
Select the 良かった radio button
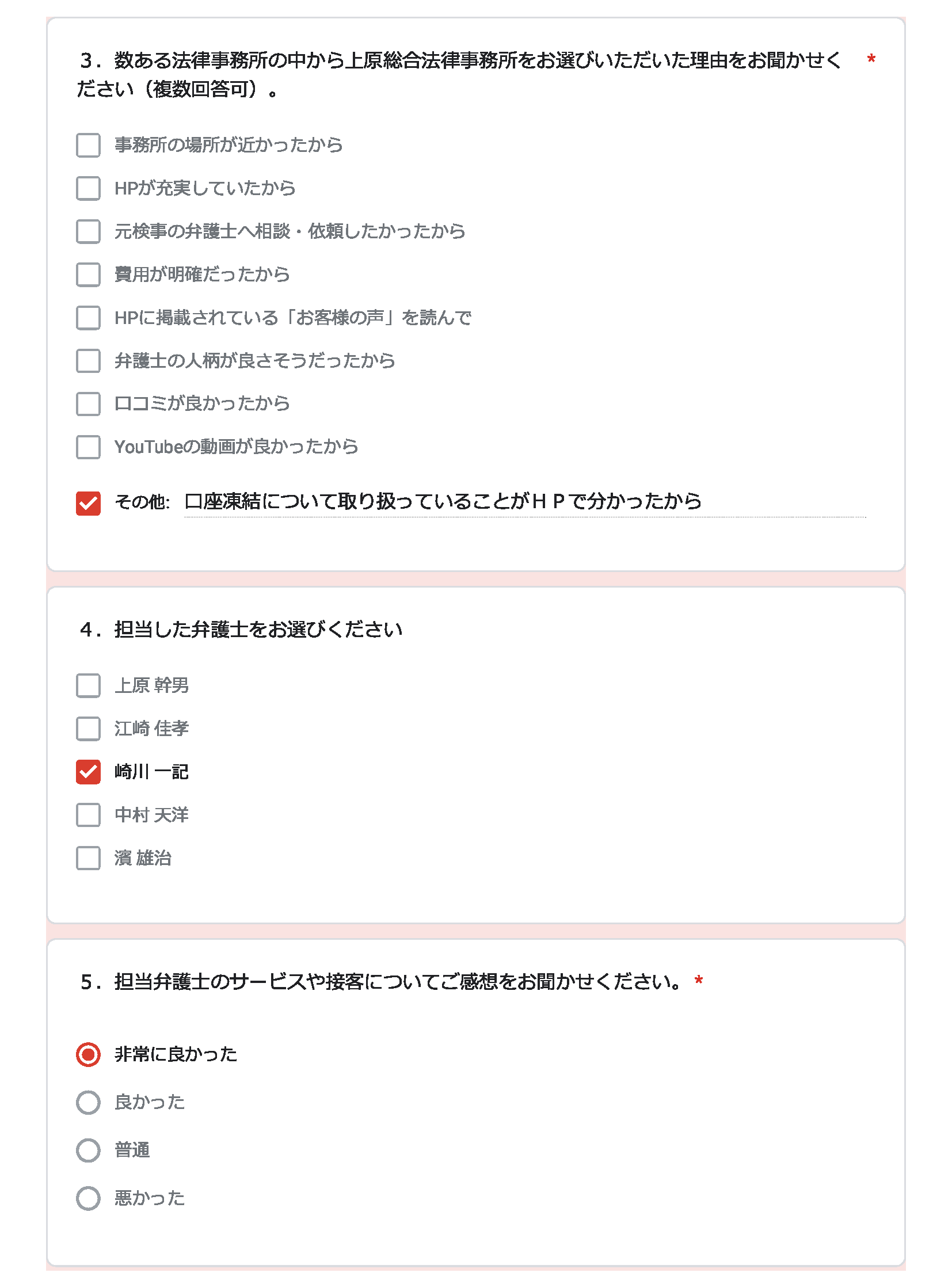point(88,1103)
